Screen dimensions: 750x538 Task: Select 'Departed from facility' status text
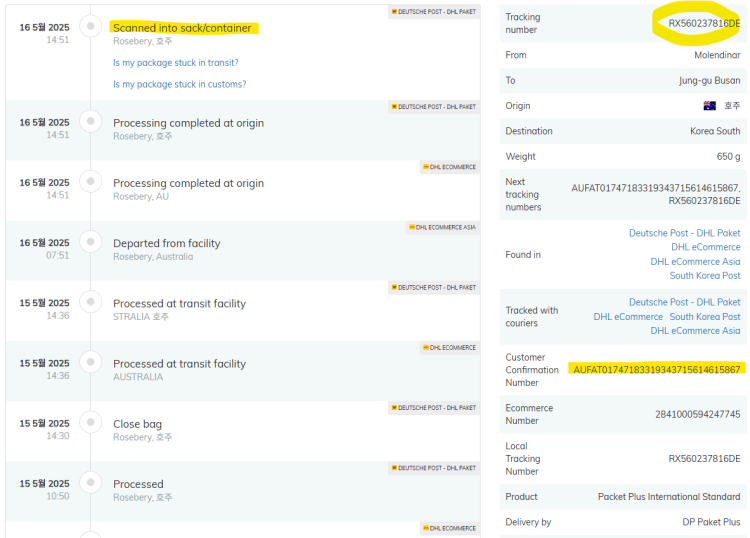point(166,243)
